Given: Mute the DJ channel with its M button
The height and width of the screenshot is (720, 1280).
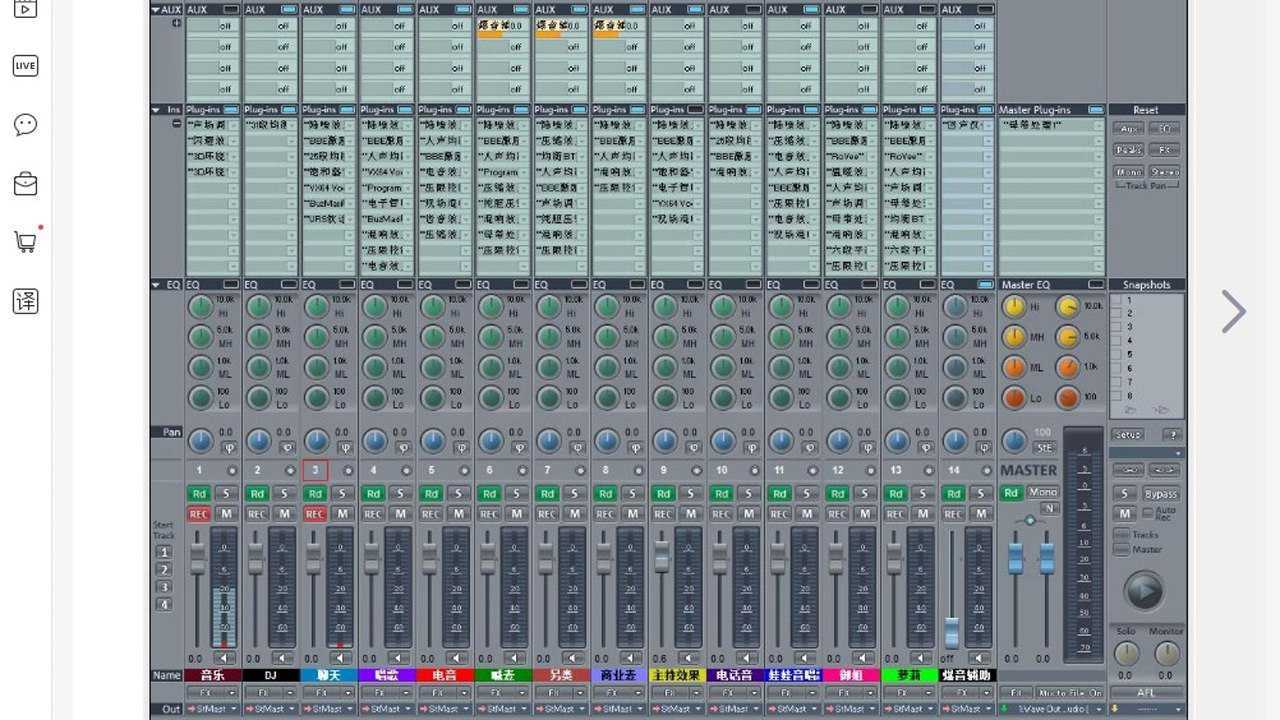Looking at the screenshot, I should tap(283, 513).
